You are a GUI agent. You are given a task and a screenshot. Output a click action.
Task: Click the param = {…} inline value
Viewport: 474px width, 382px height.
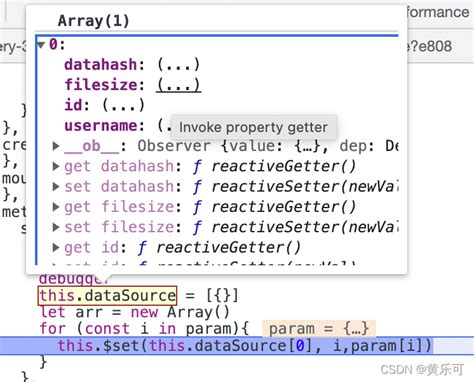coord(319,328)
